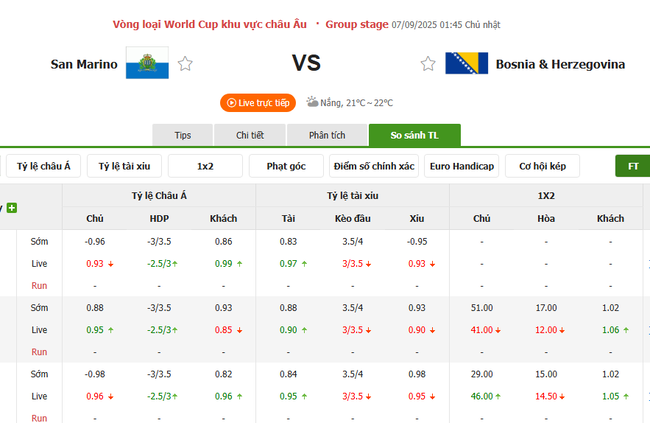Choose the Euro Handicap filter
The width and height of the screenshot is (650, 423).
pyautogui.click(x=461, y=166)
